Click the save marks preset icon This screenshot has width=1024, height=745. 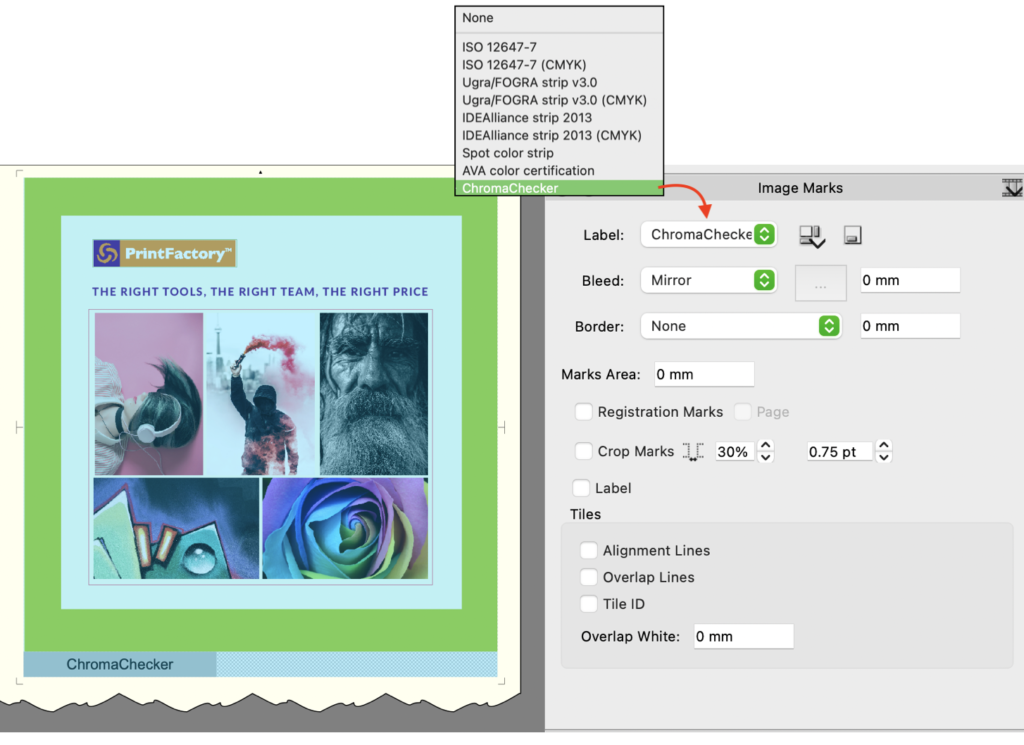853,235
